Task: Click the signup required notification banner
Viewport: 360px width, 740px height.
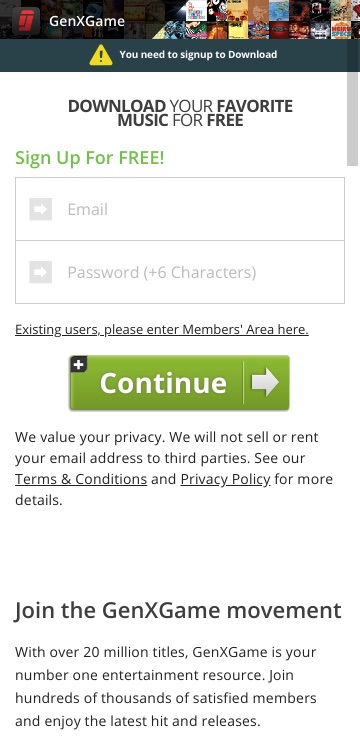Action: [180, 55]
